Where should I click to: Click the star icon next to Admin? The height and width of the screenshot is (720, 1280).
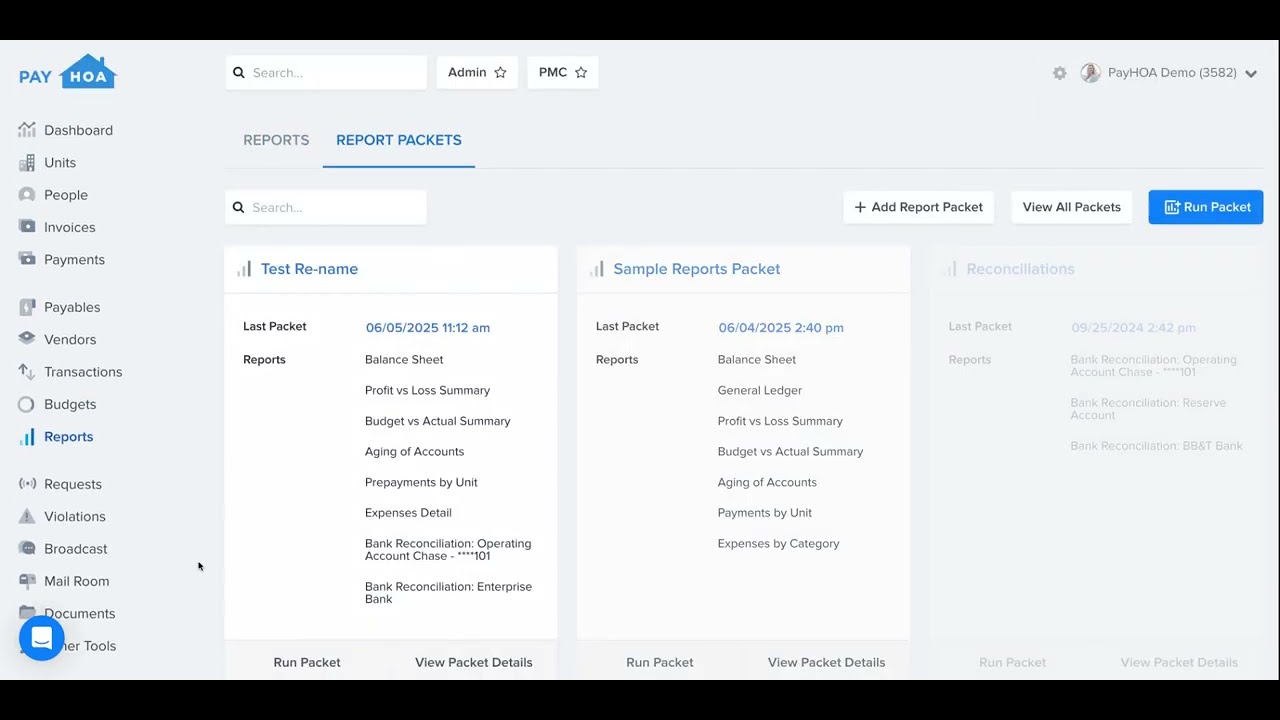coord(500,72)
